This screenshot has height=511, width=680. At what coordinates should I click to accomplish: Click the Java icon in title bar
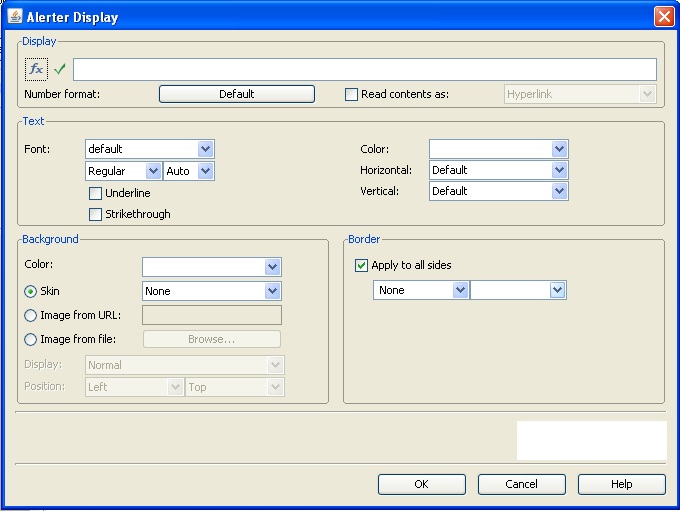point(15,16)
